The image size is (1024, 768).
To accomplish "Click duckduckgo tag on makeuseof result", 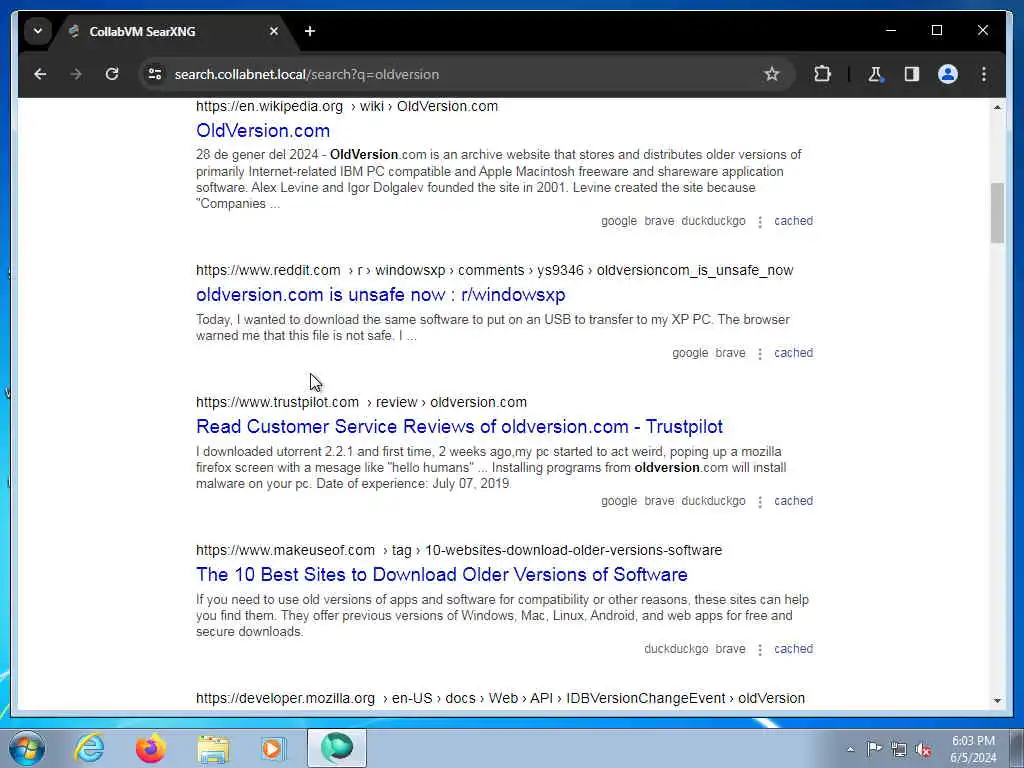I will [676, 649].
